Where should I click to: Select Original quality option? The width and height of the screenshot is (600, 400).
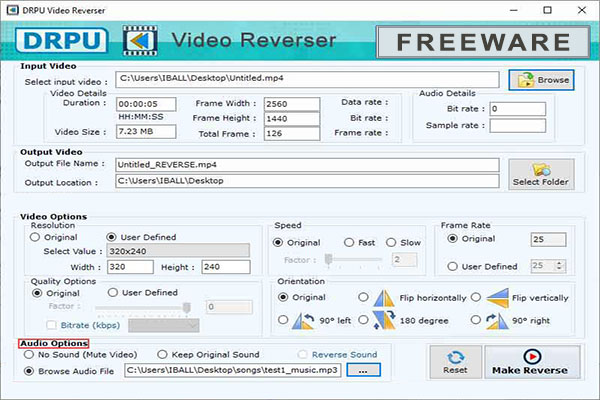[37, 293]
